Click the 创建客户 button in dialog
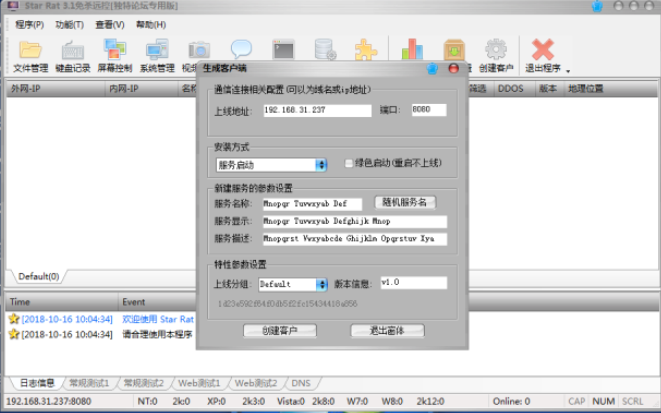 (x=280, y=330)
